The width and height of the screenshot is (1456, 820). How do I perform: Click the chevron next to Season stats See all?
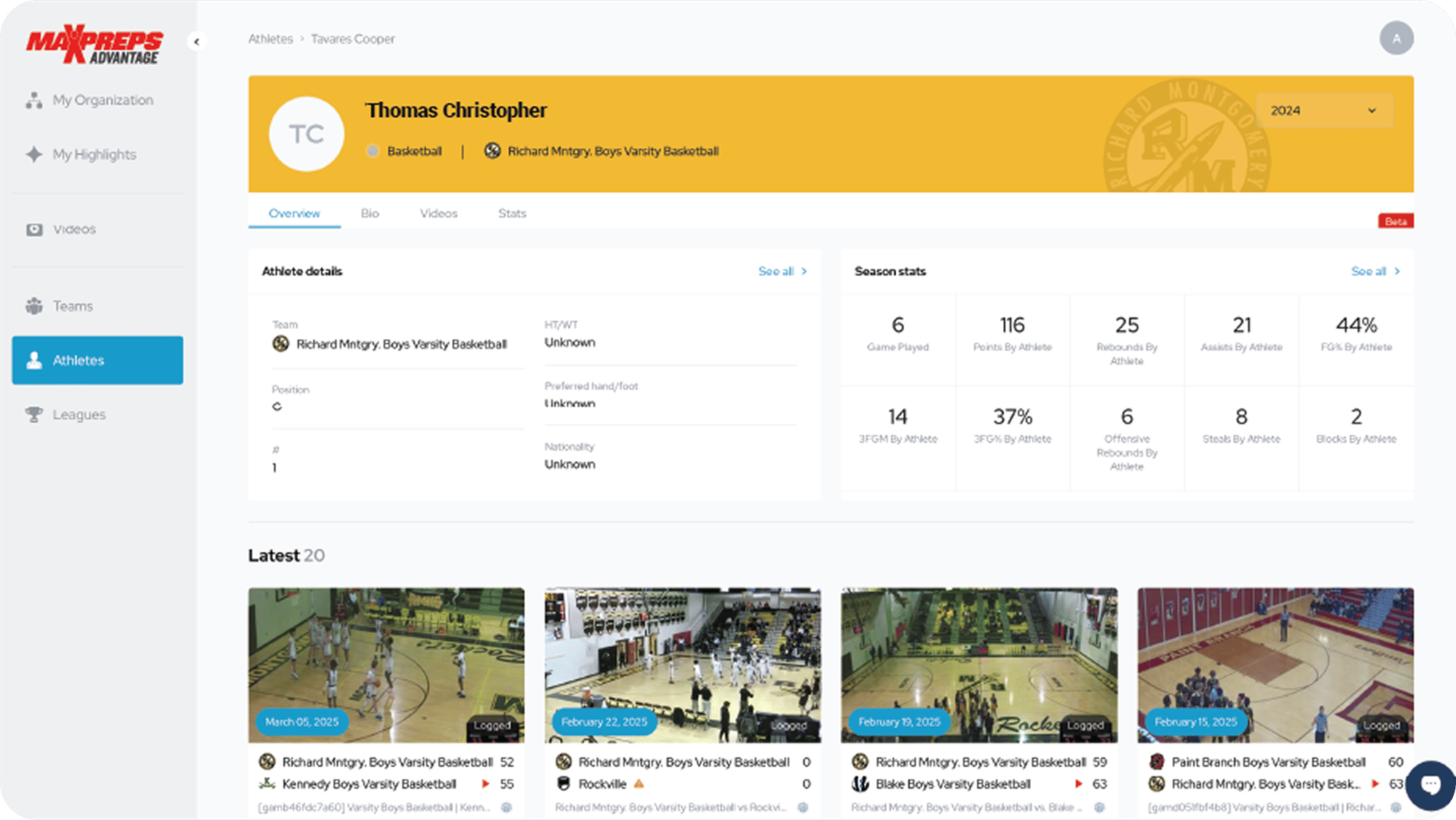[1397, 271]
